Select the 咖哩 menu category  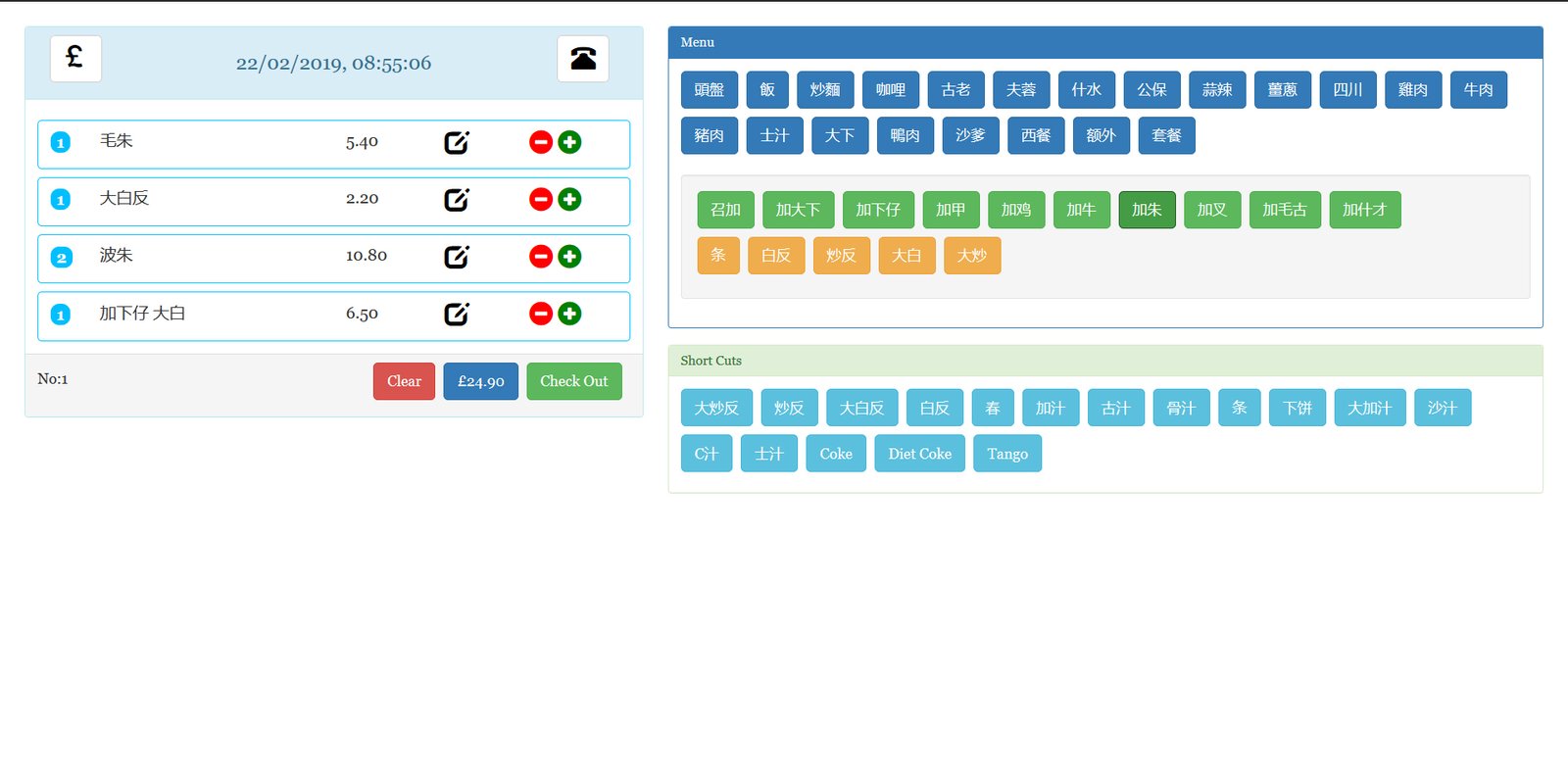(891, 90)
